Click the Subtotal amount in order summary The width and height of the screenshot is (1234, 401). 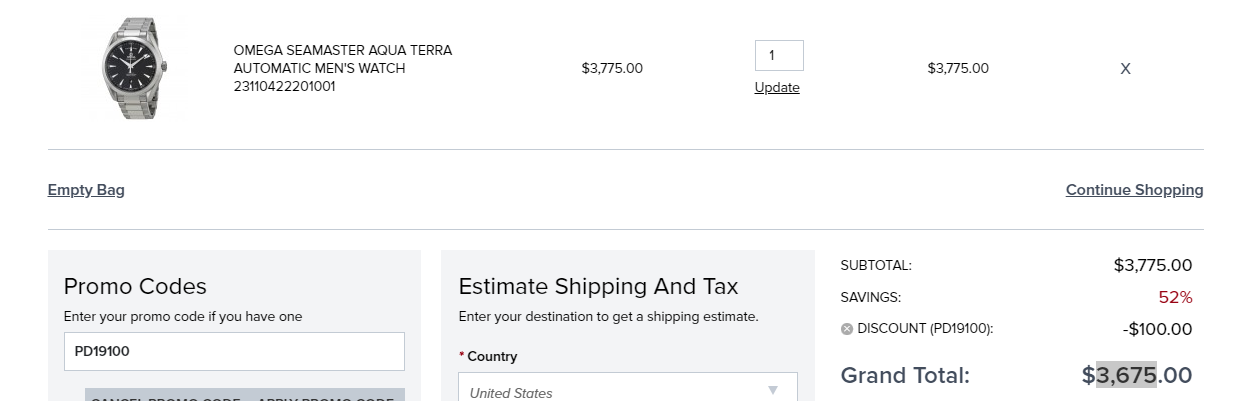point(1153,265)
